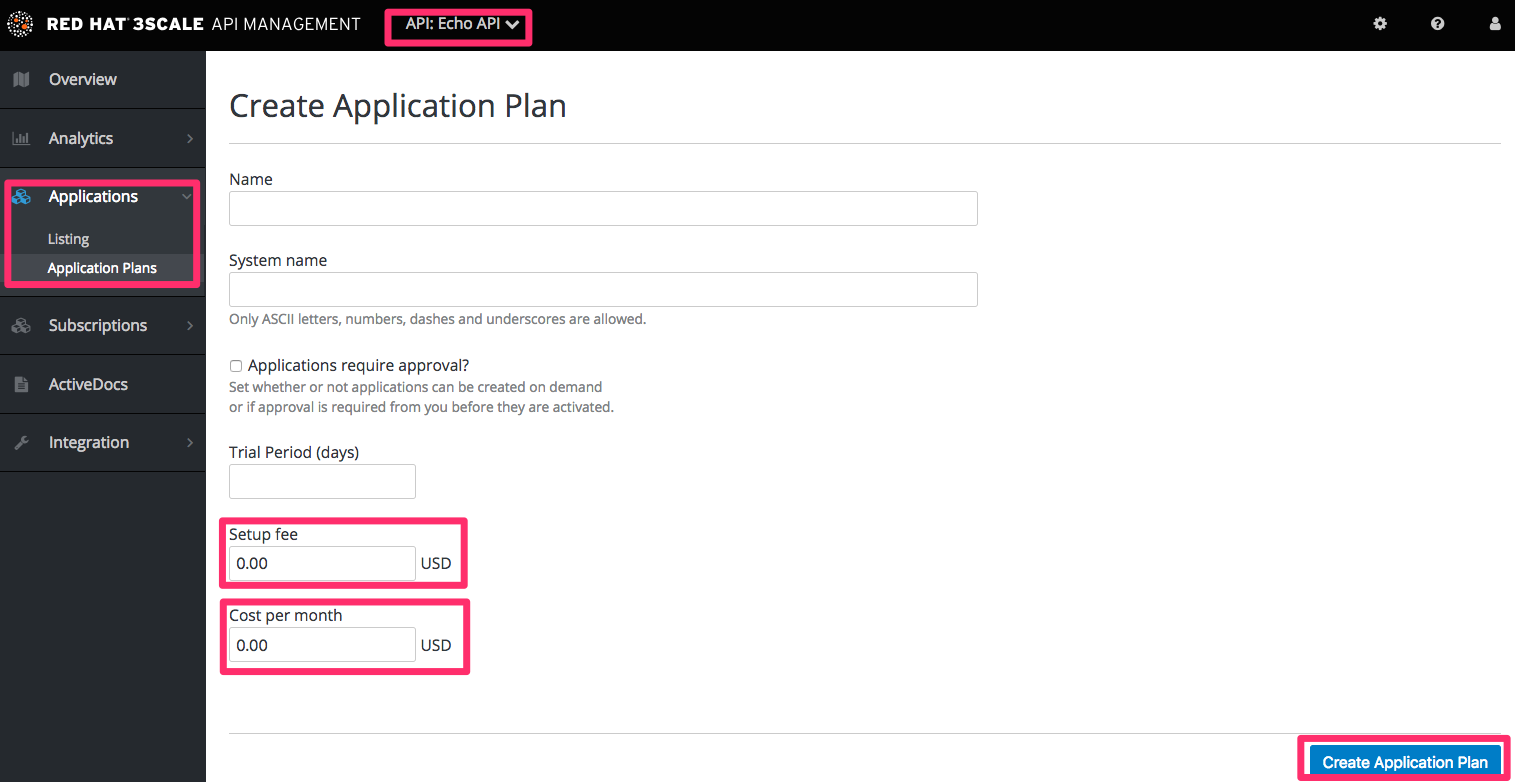
Task: Focus the System name input
Action: click(603, 290)
